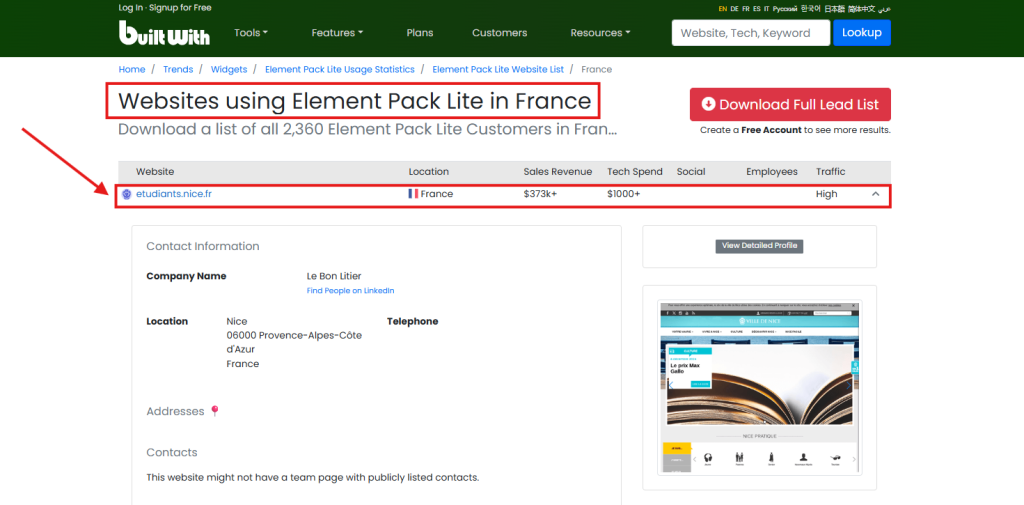The image size is (1024, 505).
Task: Click the $1000+ tech spend value
Action: (624, 194)
